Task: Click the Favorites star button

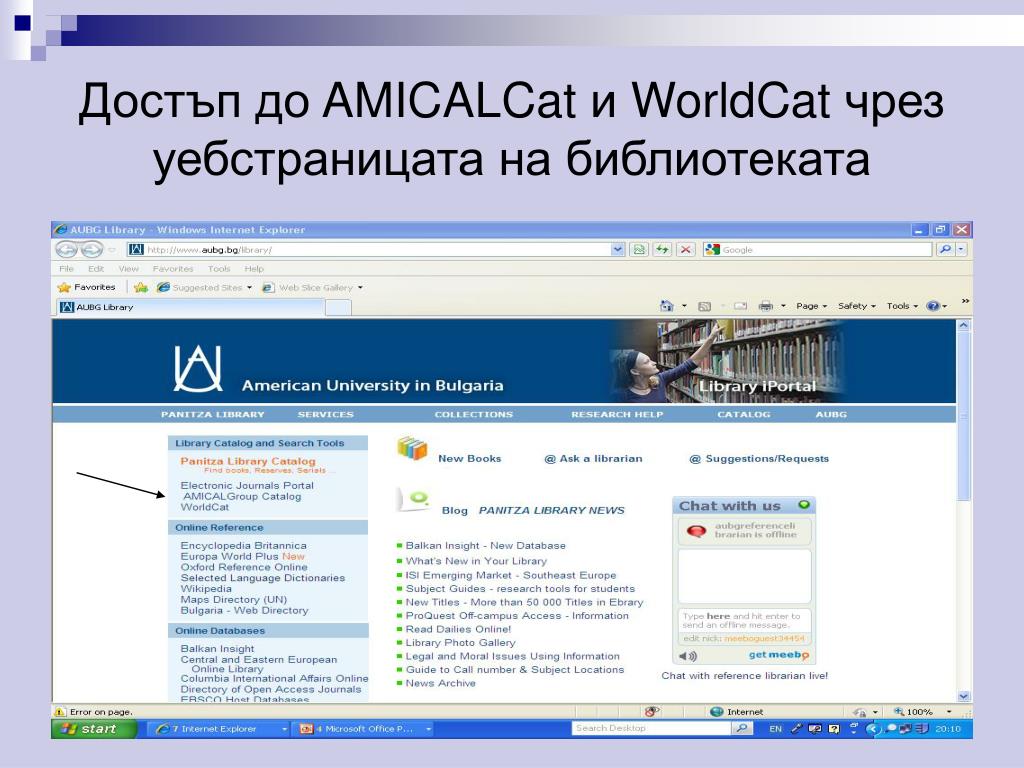Action: (86, 287)
